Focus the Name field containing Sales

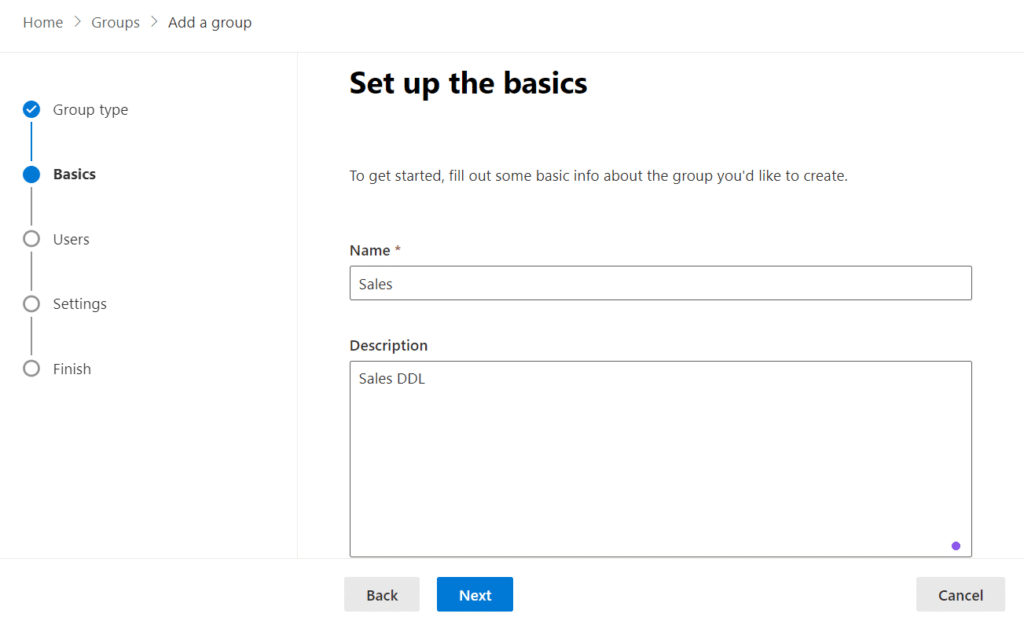coord(660,283)
